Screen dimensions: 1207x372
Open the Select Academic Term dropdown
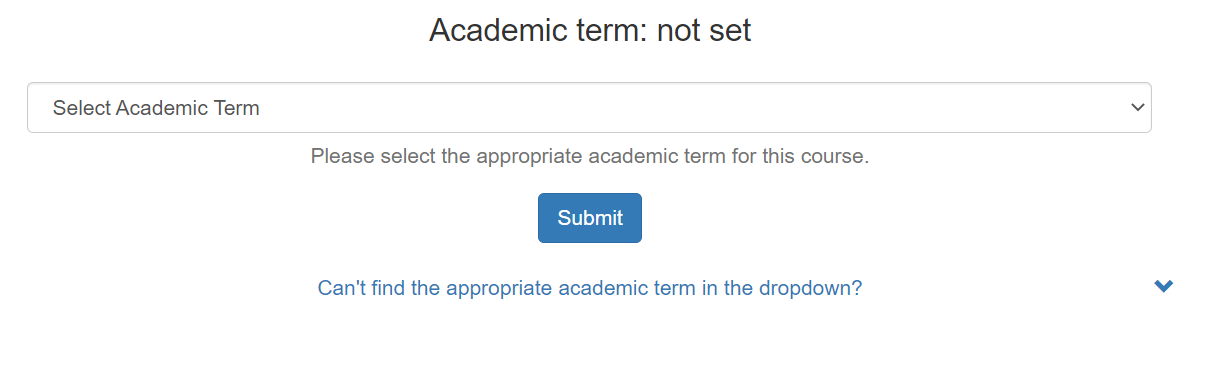pos(589,108)
